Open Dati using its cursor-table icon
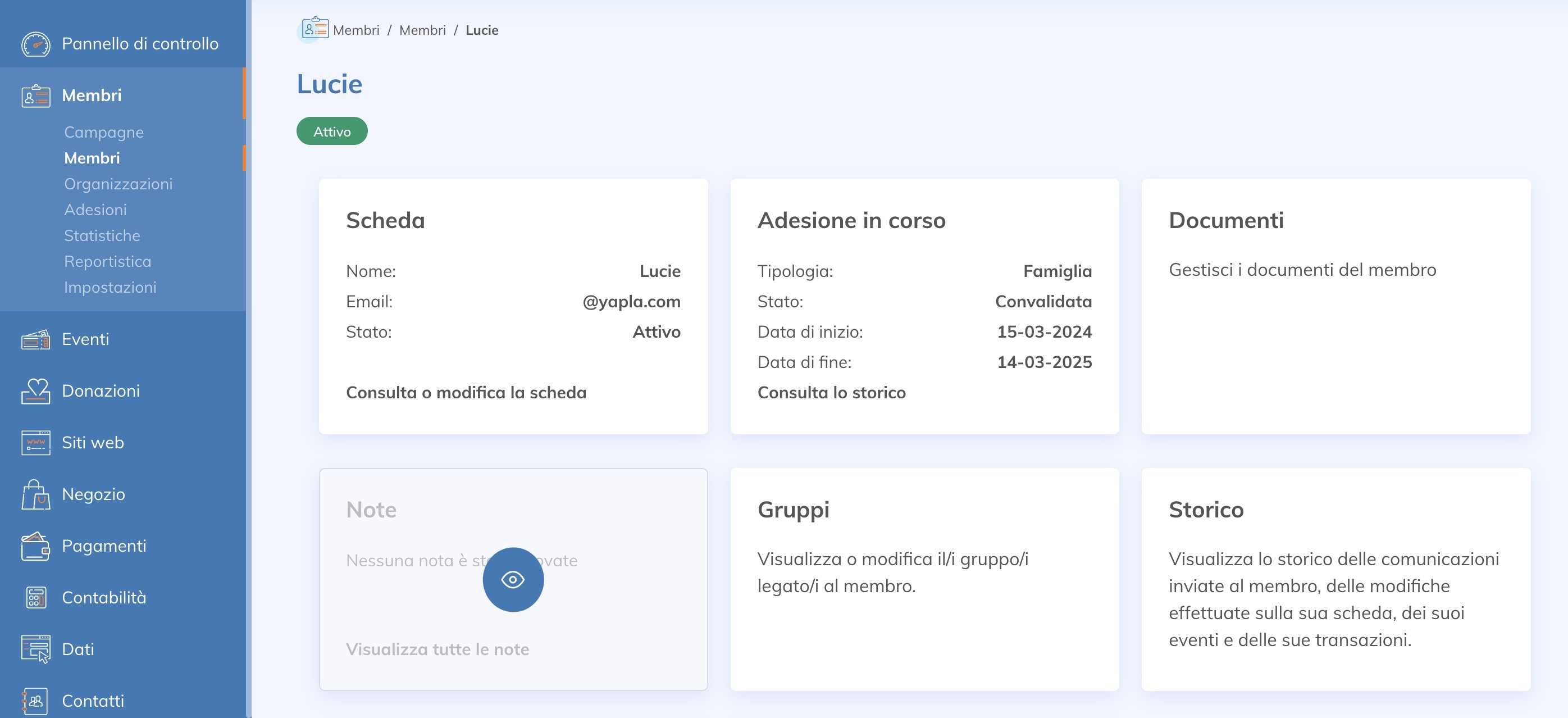 [35, 649]
